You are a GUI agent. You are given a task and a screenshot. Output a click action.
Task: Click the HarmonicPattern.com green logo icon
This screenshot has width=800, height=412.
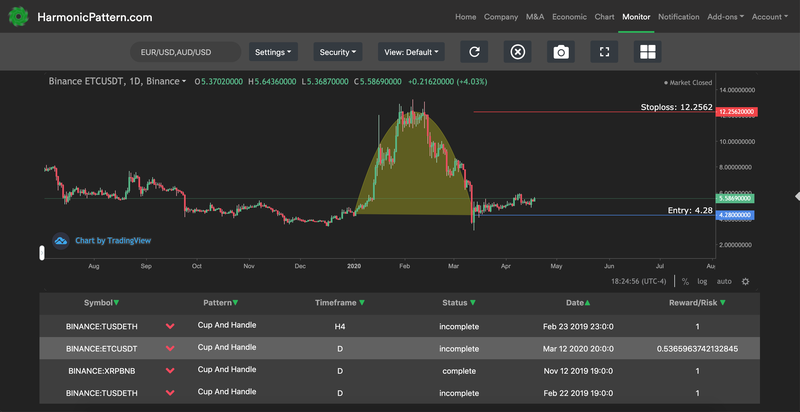[x=18, y=17]
